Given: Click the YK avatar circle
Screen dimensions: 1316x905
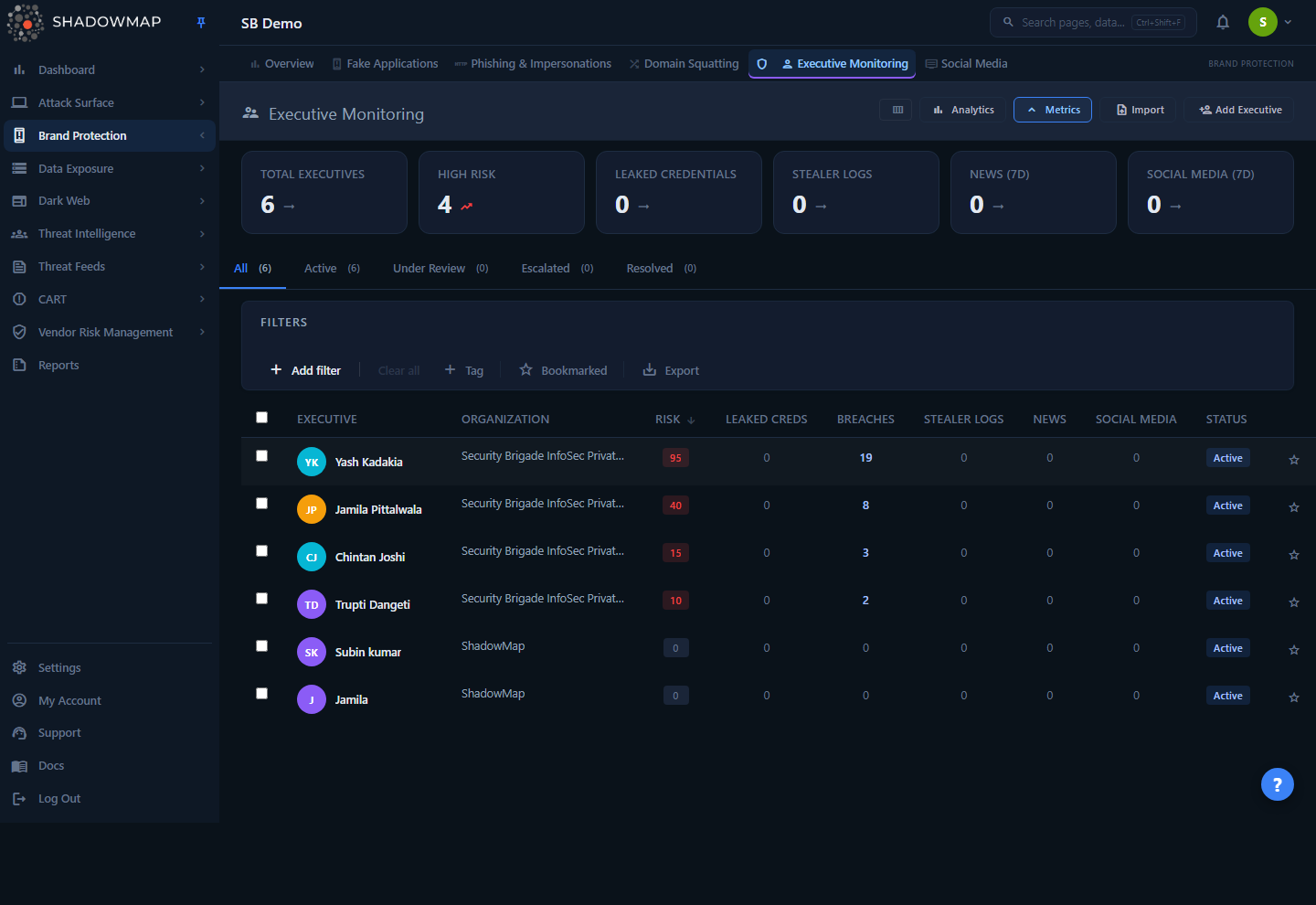Looking at the screenshot, I should (312, 462).
